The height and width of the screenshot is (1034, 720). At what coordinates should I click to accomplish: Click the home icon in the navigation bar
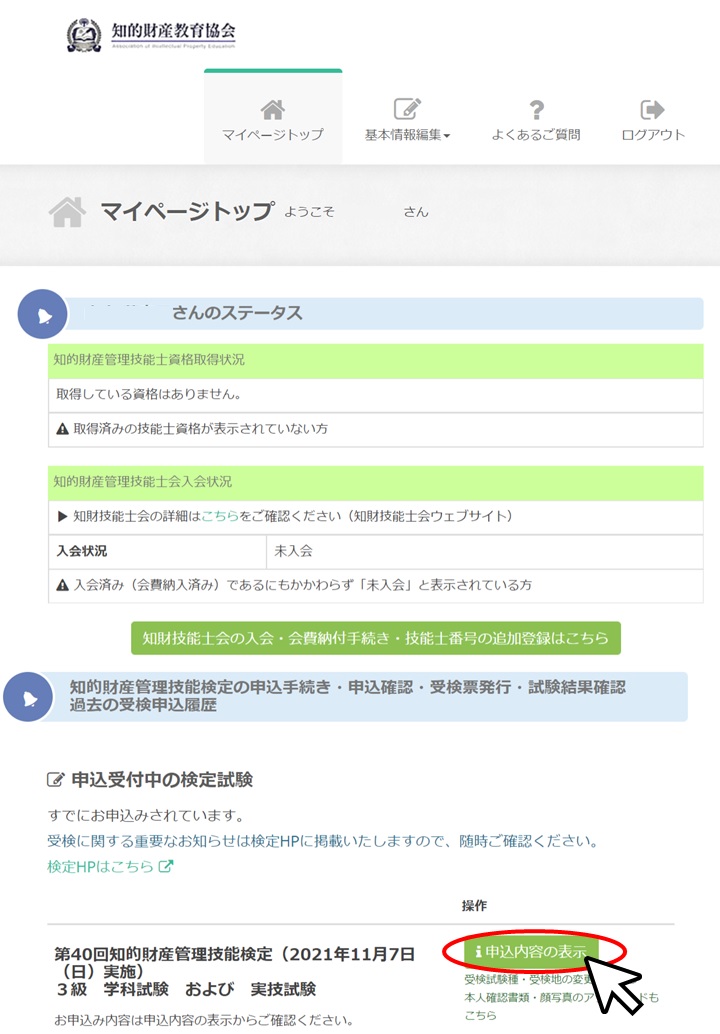coord(272,109)
